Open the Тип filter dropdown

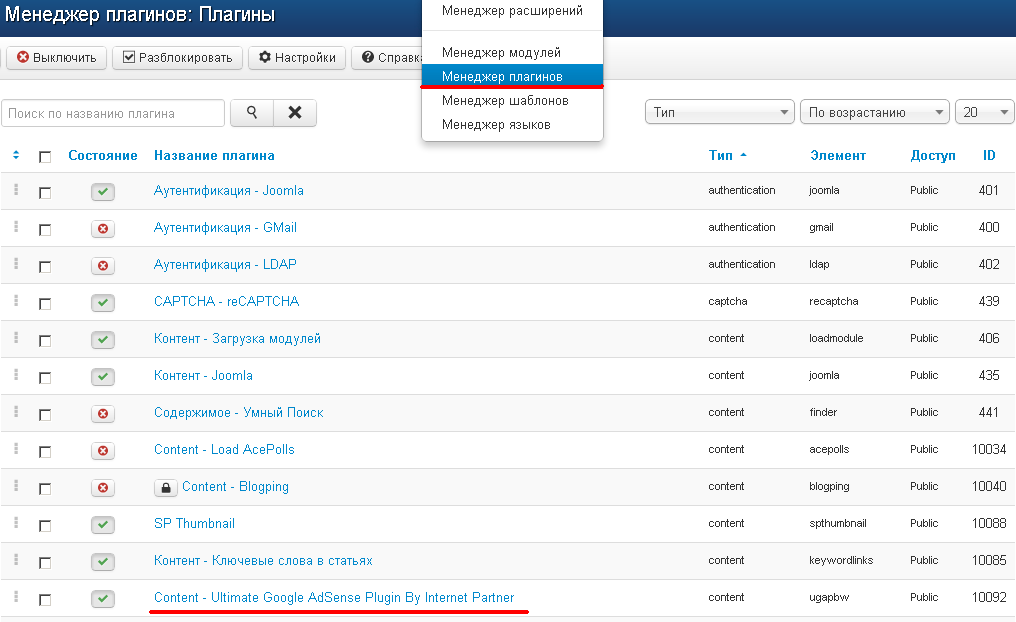pos(719,112)
